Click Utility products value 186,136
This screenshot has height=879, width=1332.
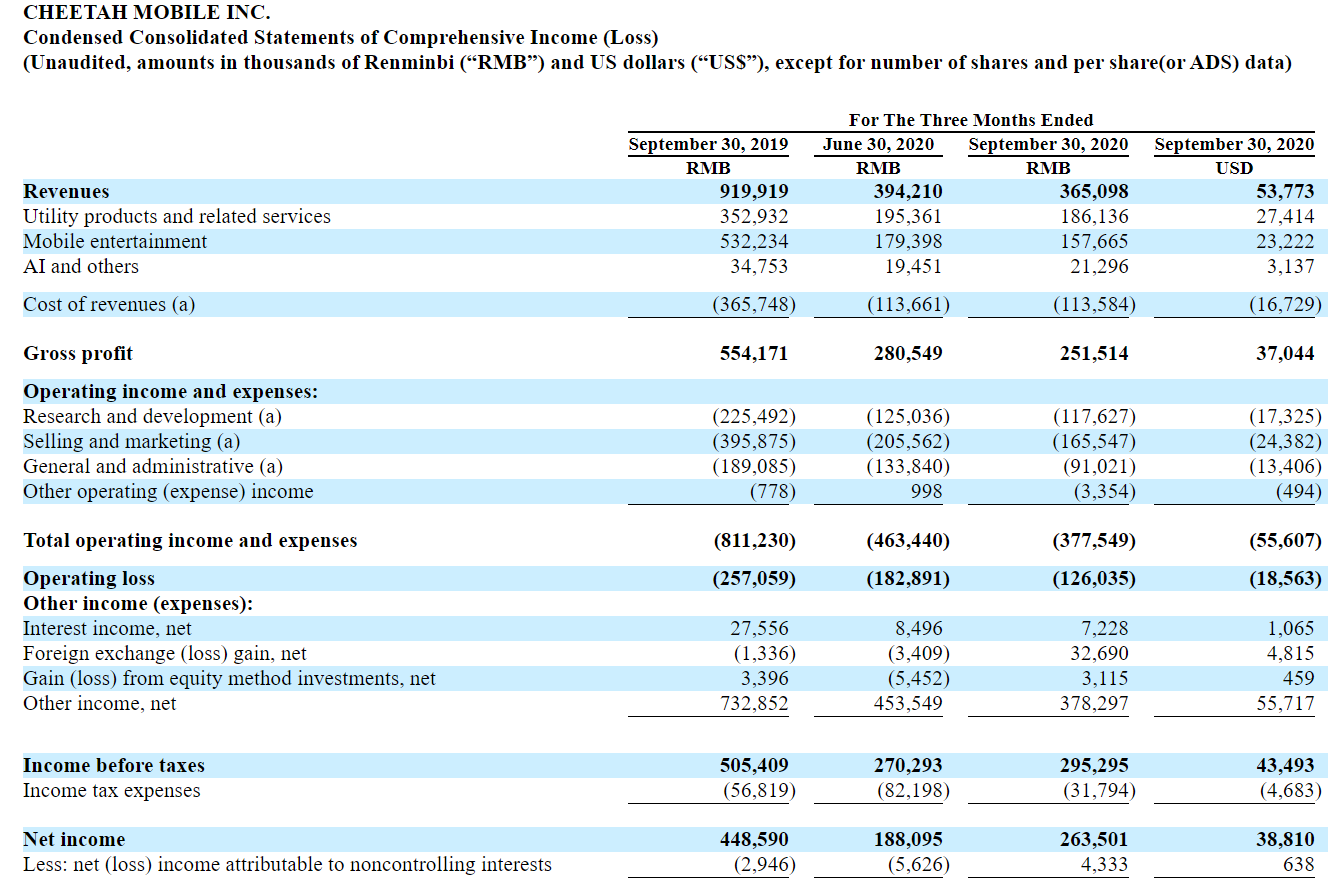click(1094, 216)
